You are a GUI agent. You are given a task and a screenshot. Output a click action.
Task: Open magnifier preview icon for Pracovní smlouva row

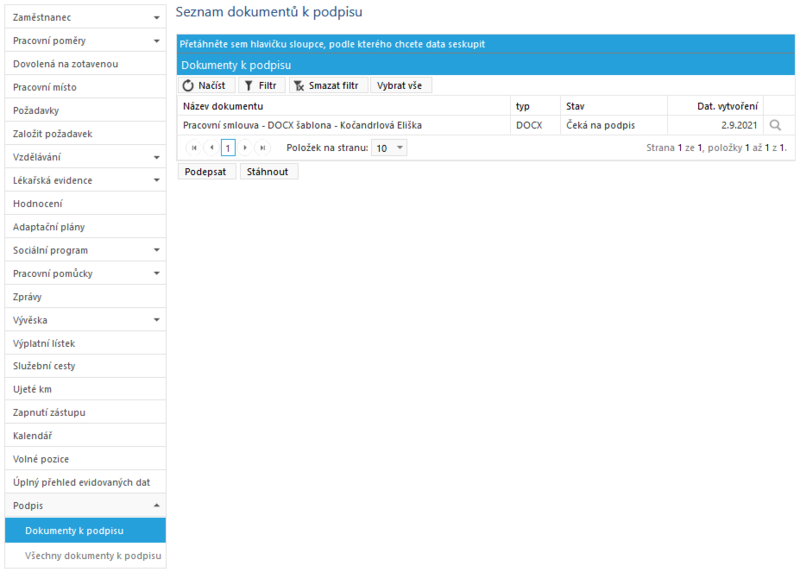point(775,125)
